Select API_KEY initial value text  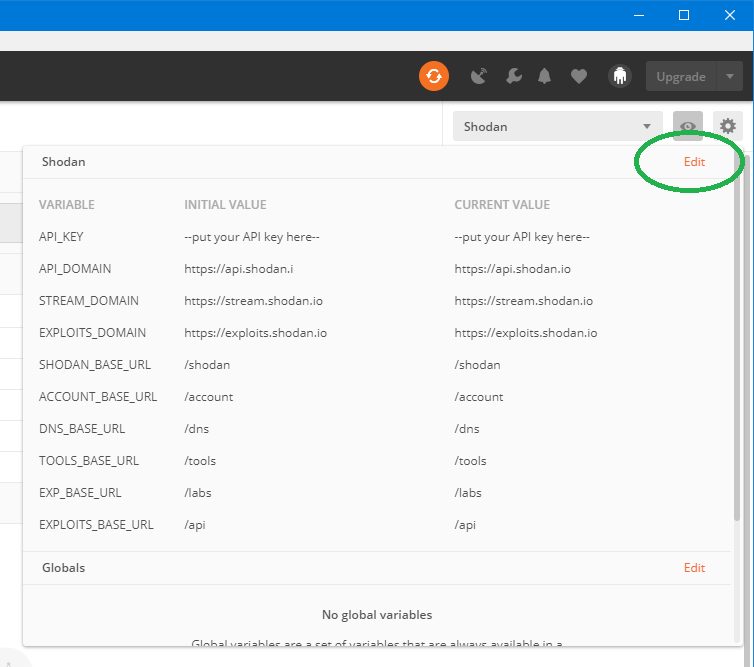pyautogui.click(x=251, y=237)
